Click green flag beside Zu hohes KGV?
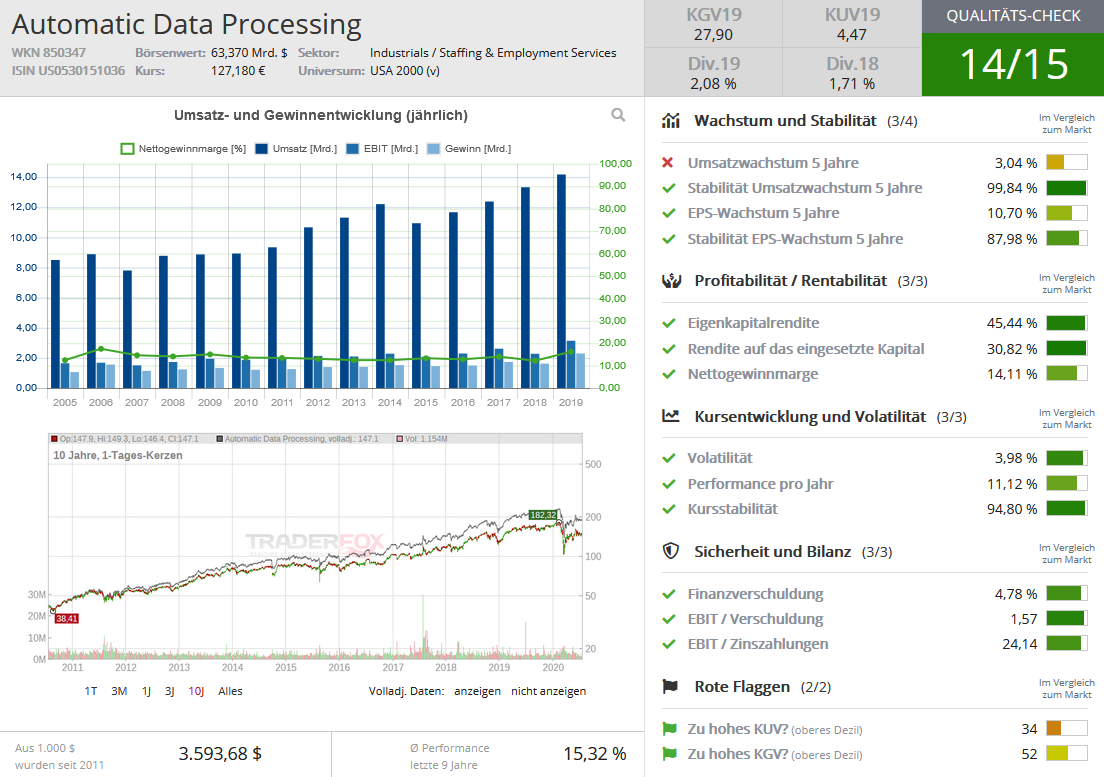 [x=670, y=754]
